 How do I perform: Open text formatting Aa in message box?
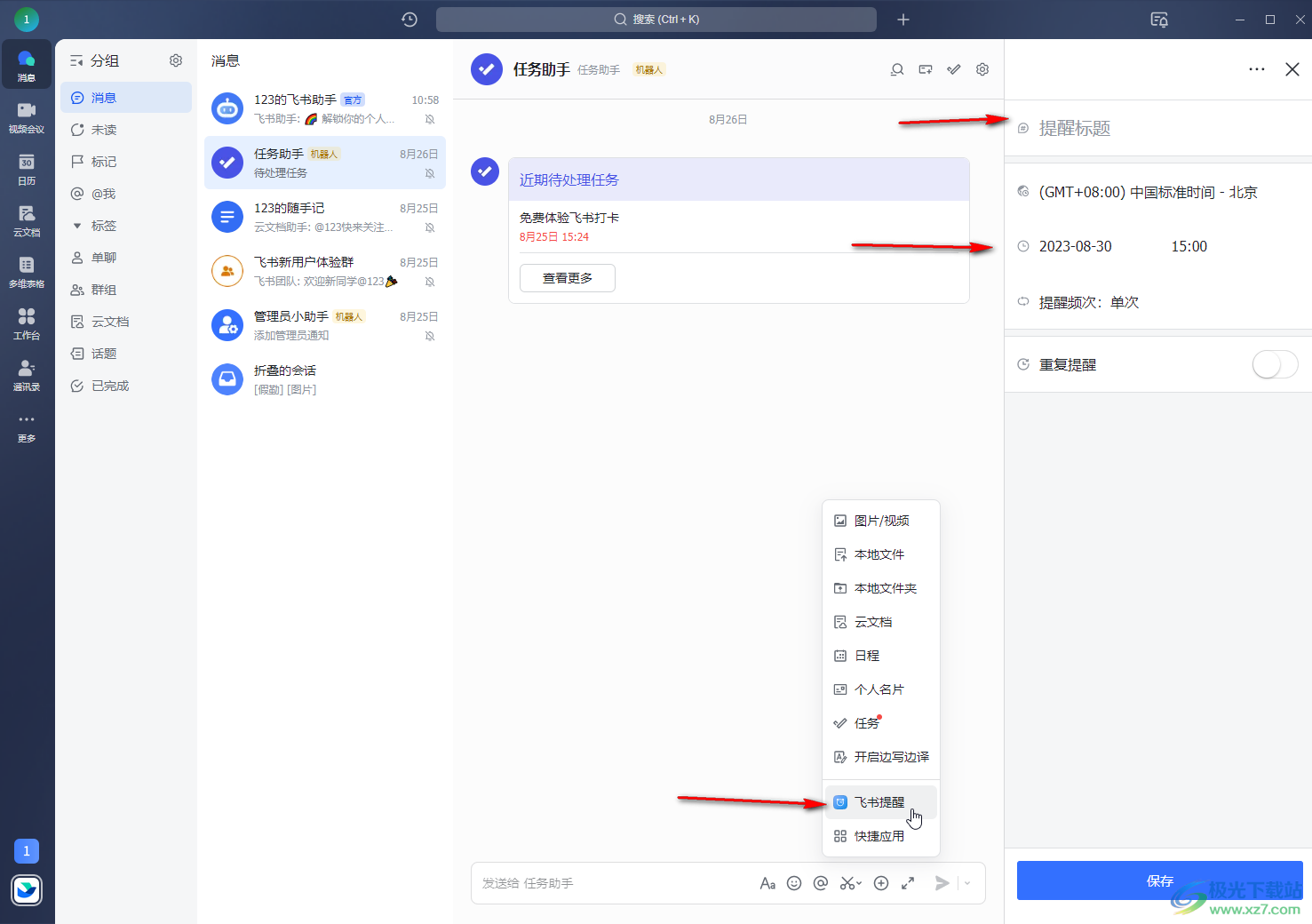[x=767, y=883]
